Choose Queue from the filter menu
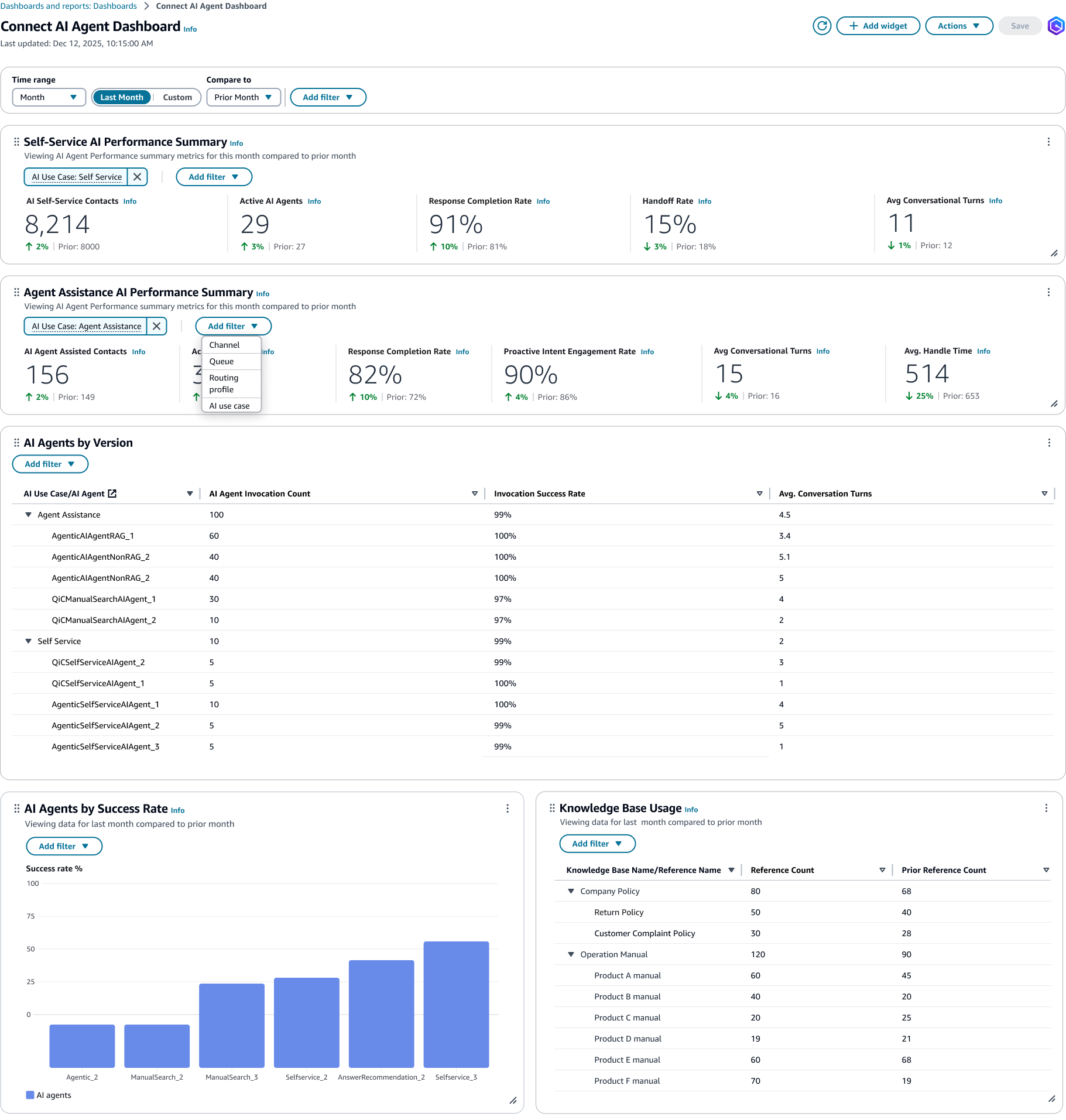1066x1120 pixels. (x=221, y=361)
